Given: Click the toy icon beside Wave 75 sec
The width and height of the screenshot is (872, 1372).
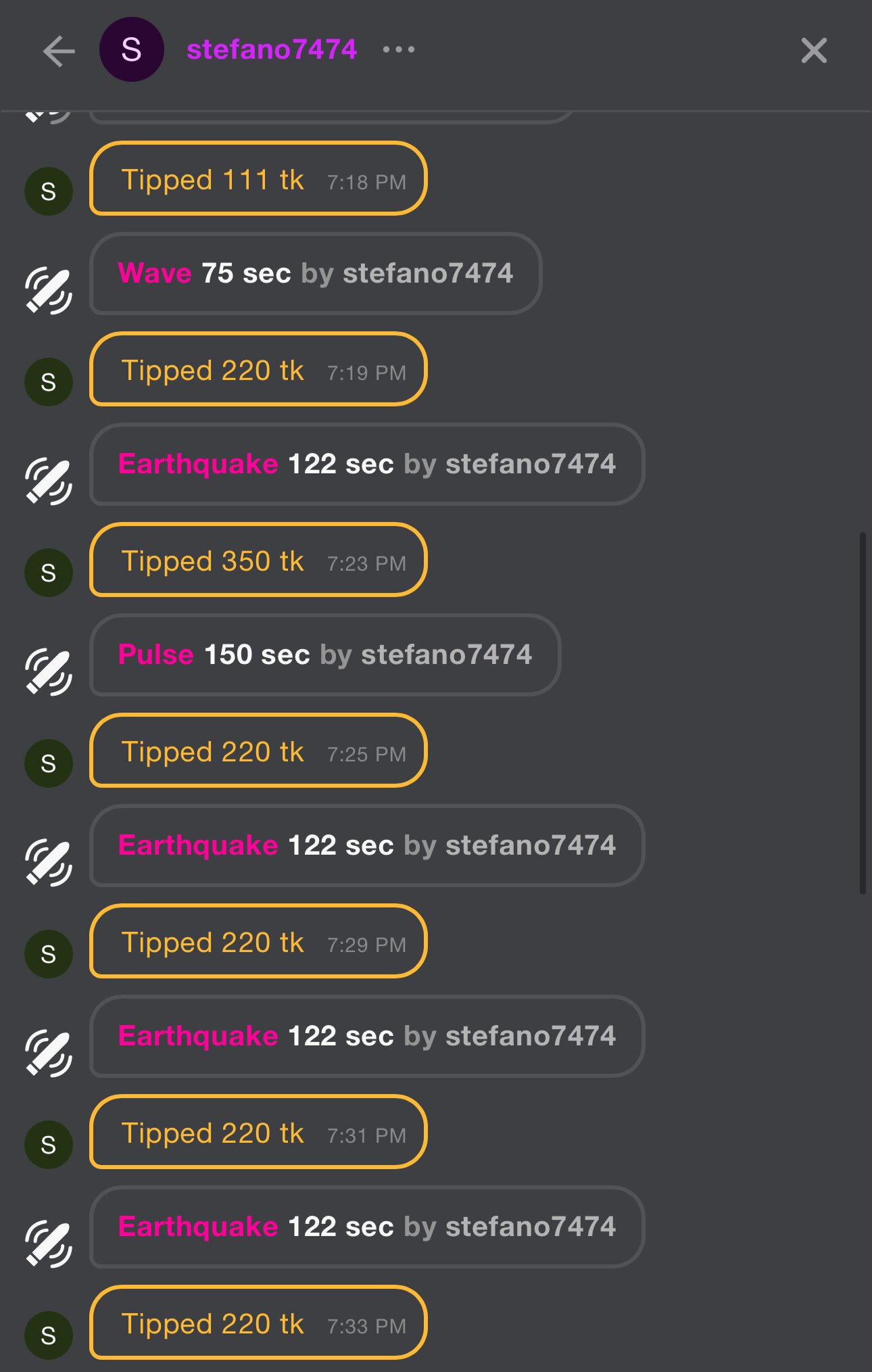Looking at the screenshot, I should coord(49,291).
